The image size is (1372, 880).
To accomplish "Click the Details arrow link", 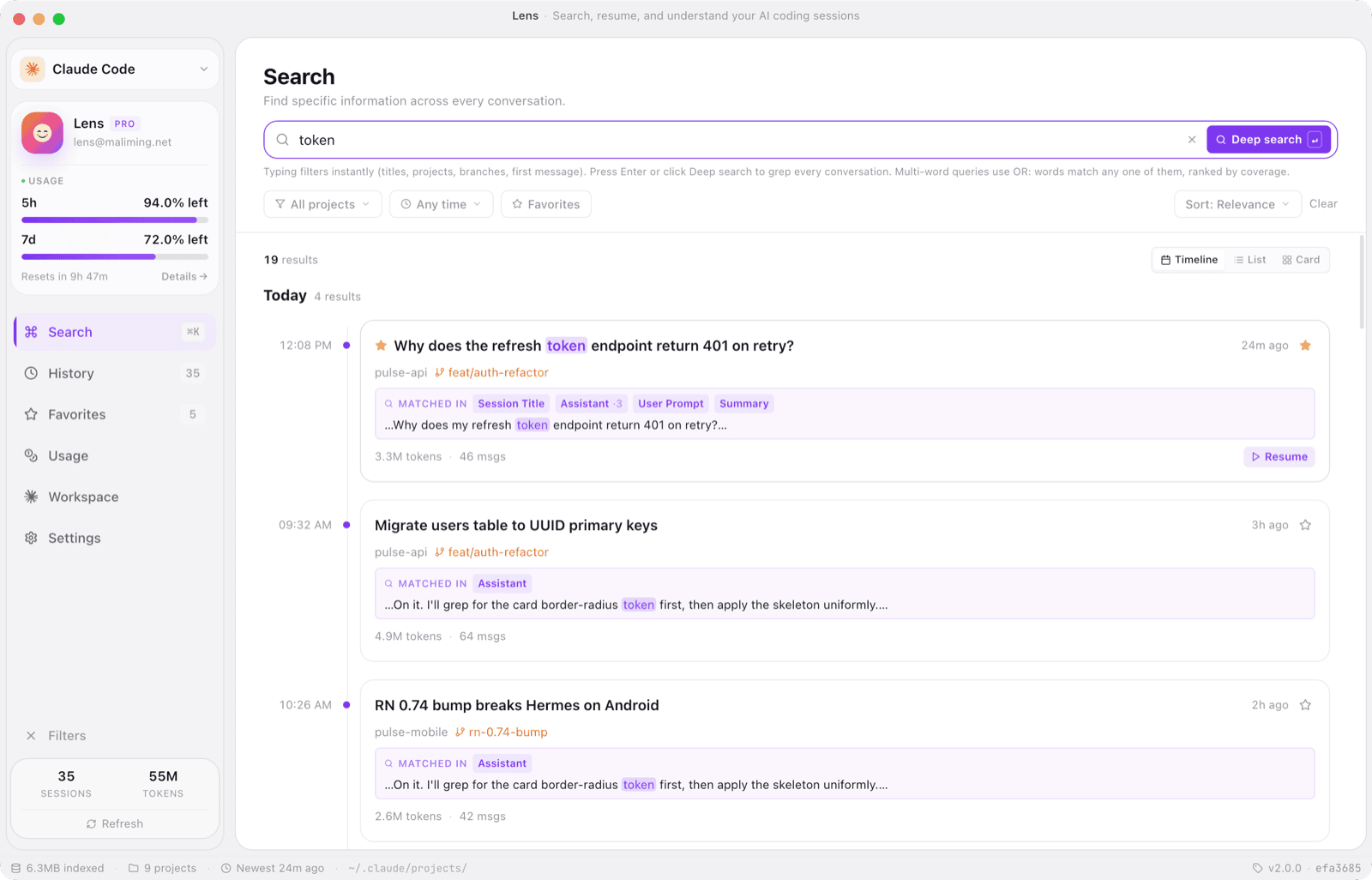I will (x=184, y=276).
